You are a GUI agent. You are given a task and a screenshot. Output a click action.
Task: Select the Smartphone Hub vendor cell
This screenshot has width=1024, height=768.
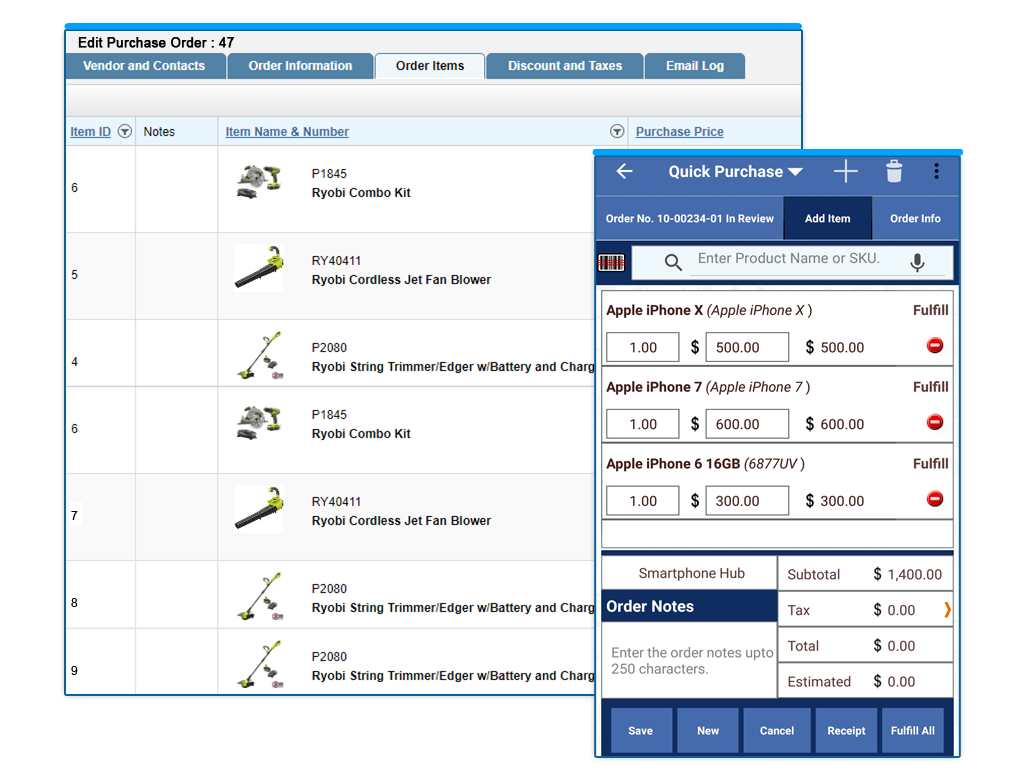[x=690, y=573]
